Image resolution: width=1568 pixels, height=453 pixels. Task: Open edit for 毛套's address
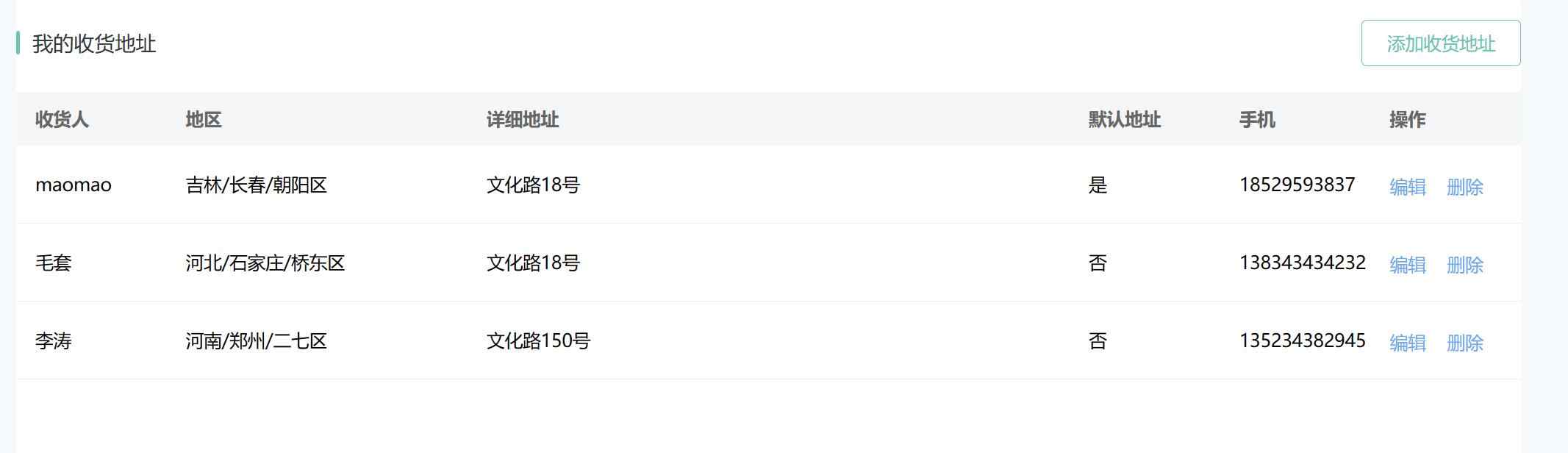(1407, 265)
